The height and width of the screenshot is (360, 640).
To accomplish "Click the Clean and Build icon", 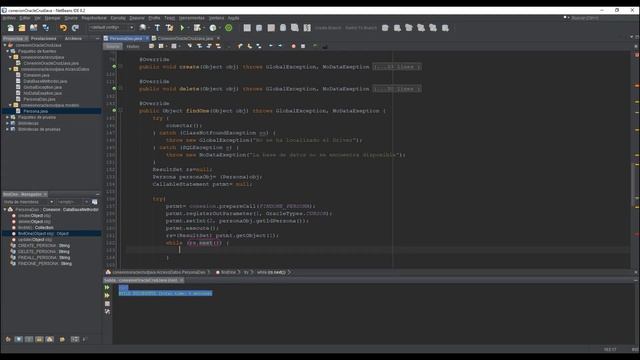I will (169, 28).
